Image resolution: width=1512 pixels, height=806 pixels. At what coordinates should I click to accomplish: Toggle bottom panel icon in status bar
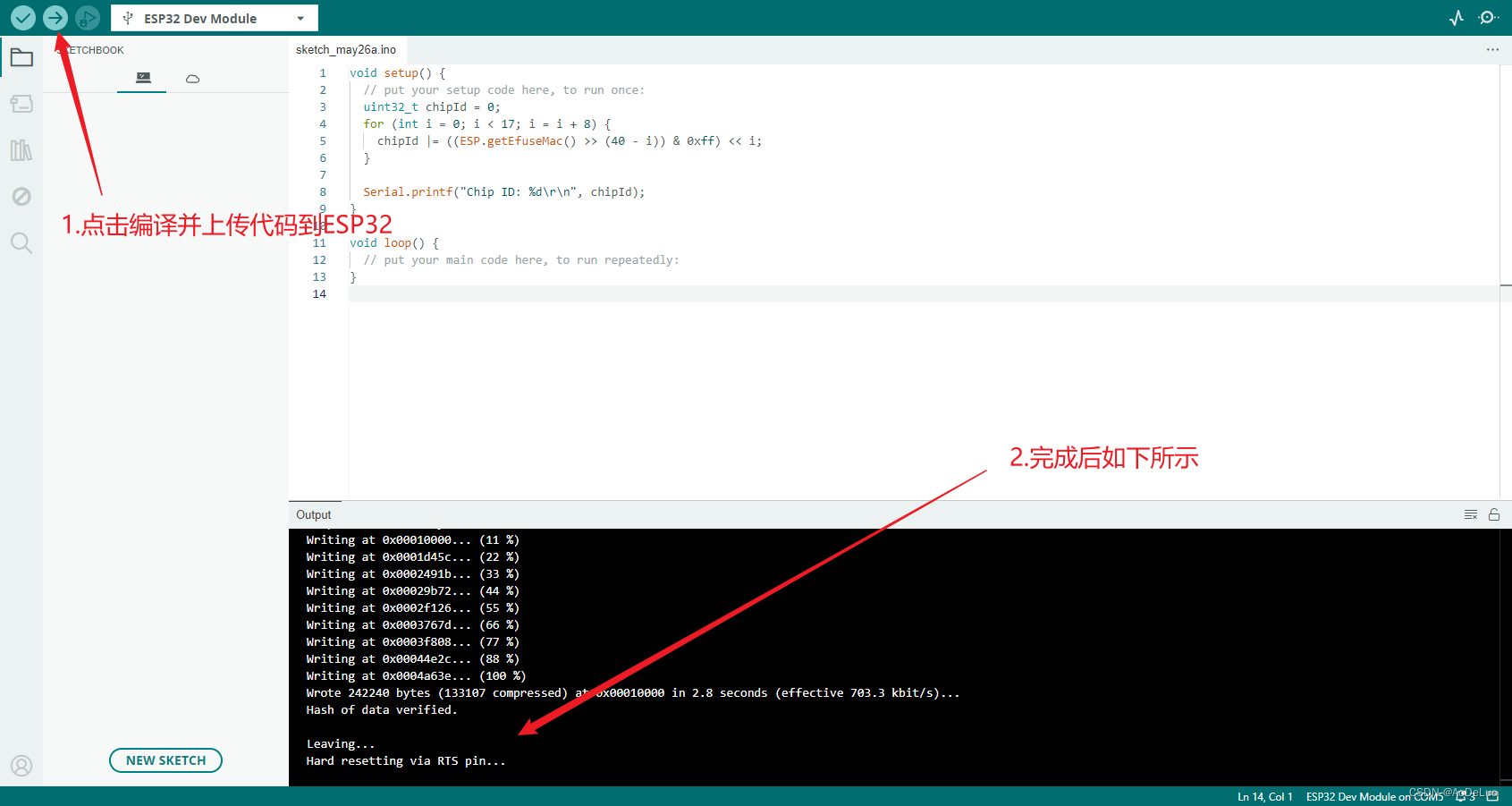click(x=1492, y=796)
